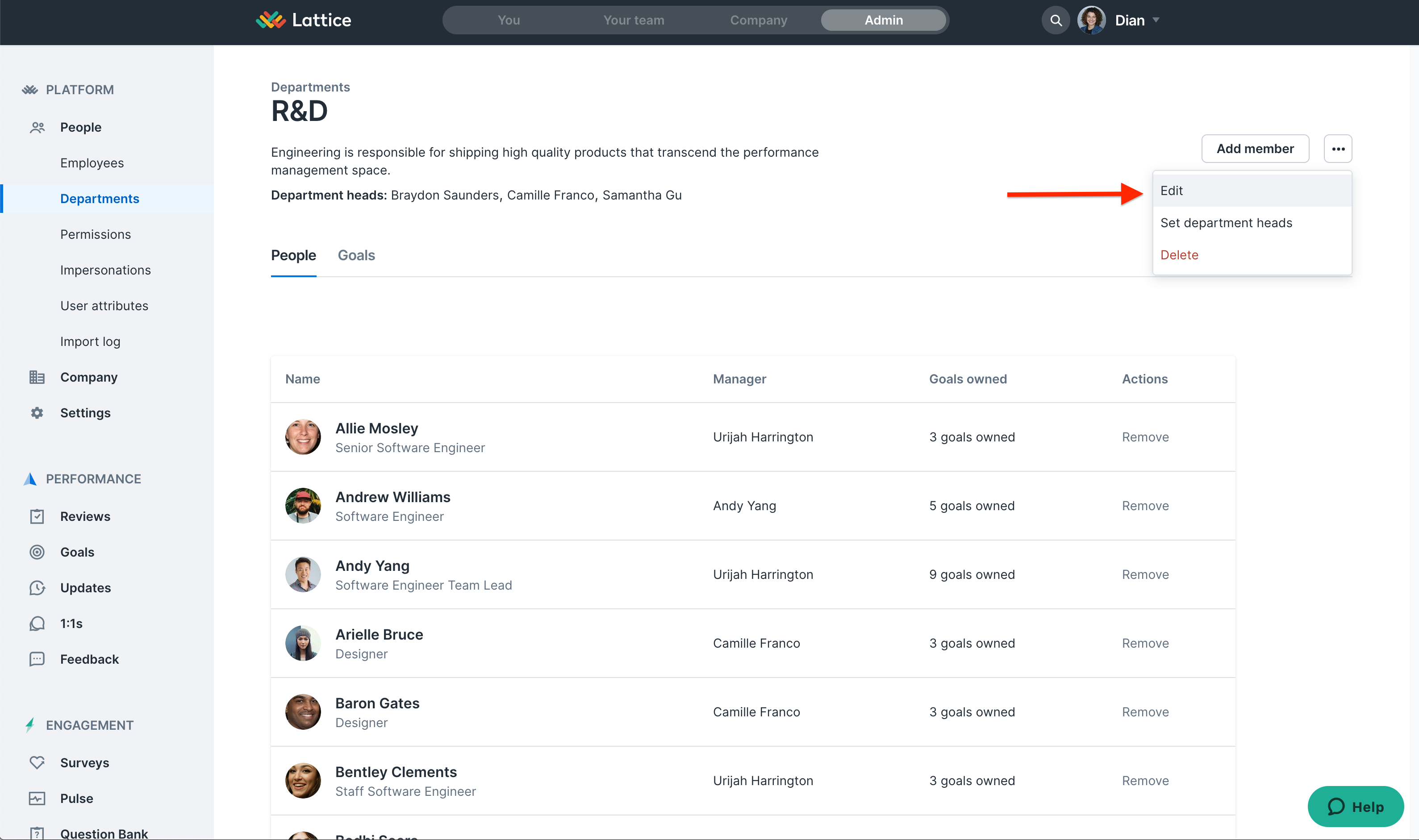This screenshot has width=1419, height=840.
Task: Open the three-dots department options menu
Action: click(x=1338, y=149)
